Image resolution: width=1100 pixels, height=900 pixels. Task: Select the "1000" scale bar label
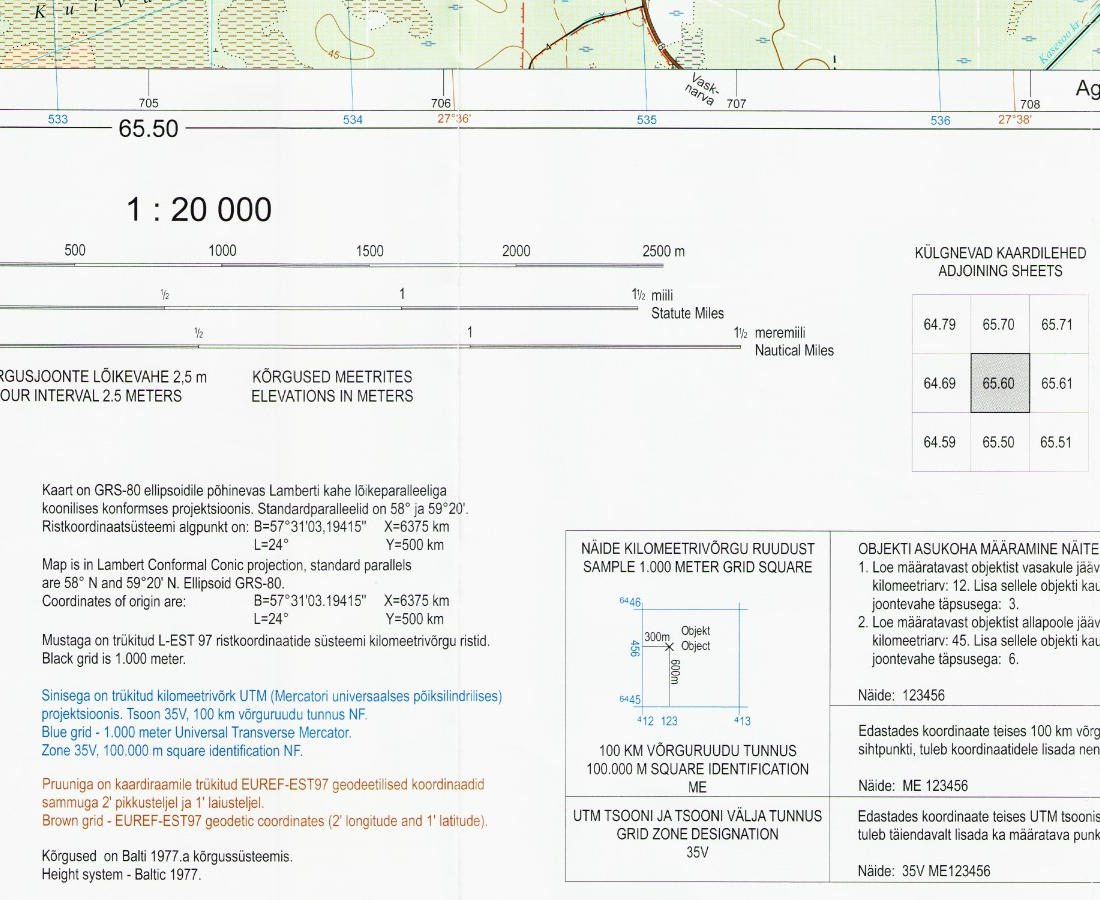pyautogui.click(x=222, y=251)
